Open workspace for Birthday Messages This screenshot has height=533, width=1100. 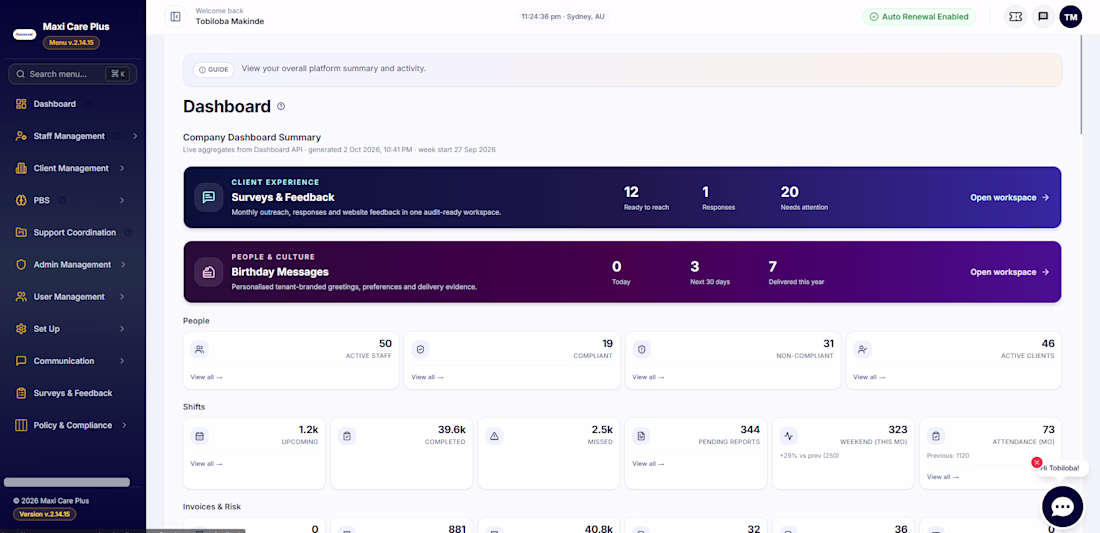[1010, 272]
